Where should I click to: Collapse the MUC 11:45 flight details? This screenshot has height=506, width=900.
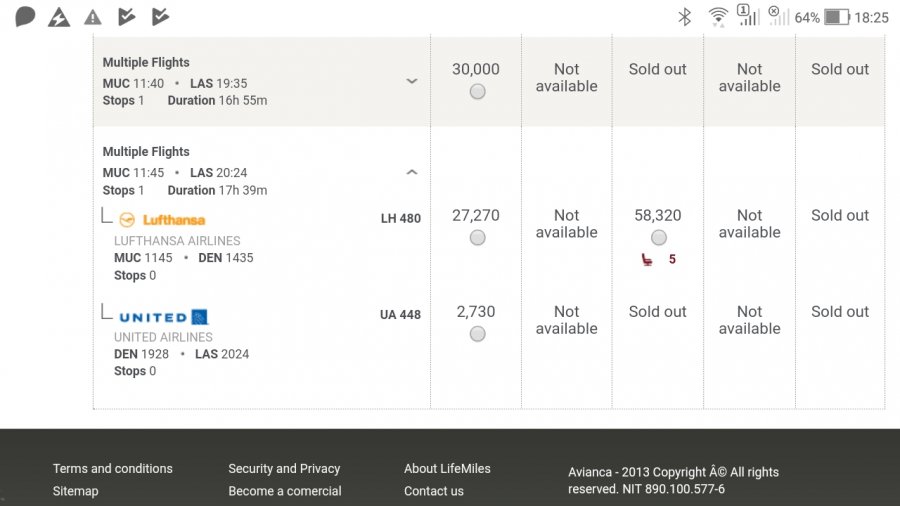click(x=411, y=172)
